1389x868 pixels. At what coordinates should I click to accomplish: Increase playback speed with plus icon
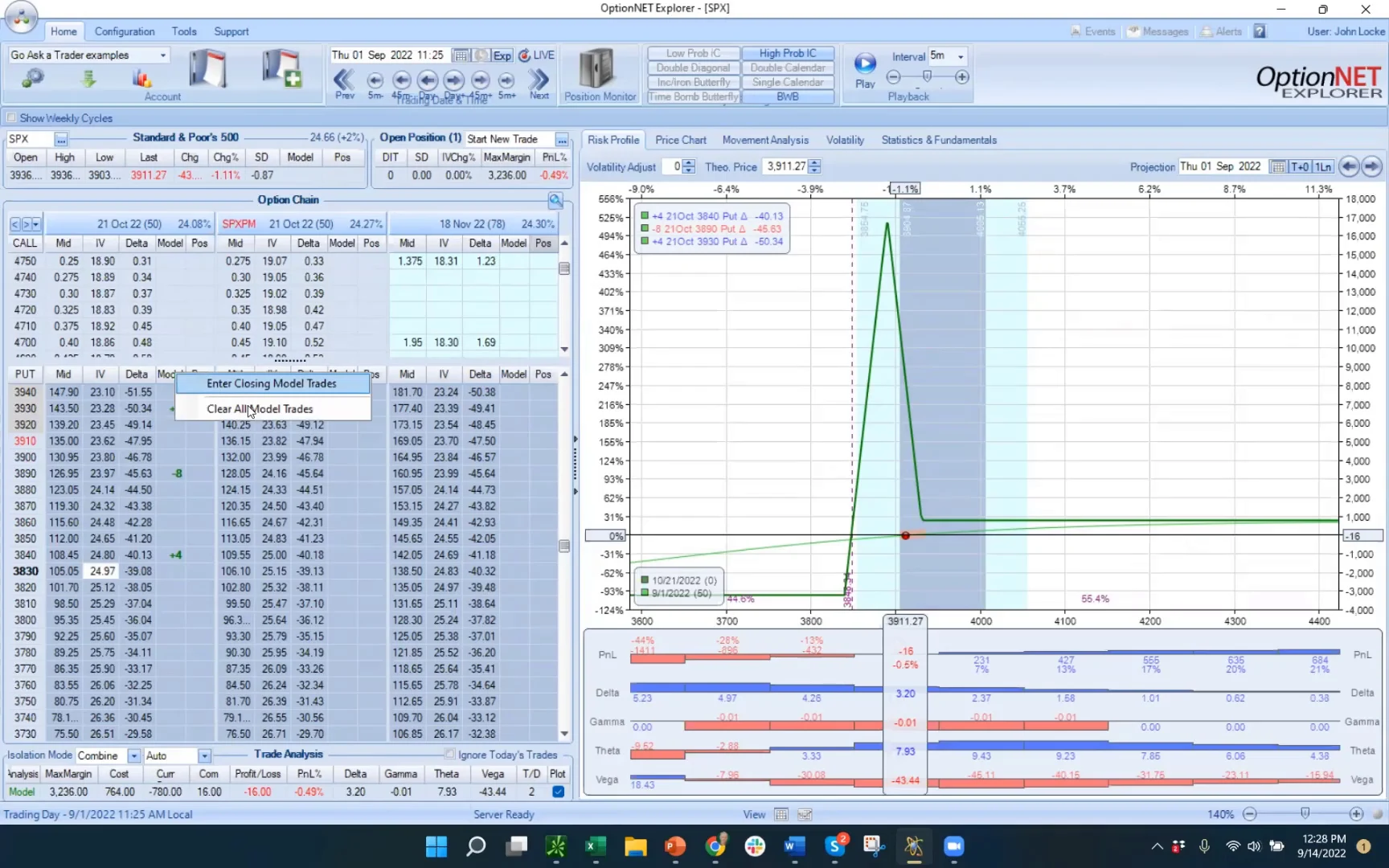(x=961, y=77)
